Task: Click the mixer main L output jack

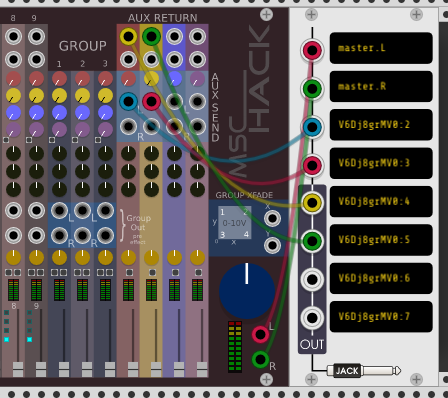Action: click(x=260, y=334)
